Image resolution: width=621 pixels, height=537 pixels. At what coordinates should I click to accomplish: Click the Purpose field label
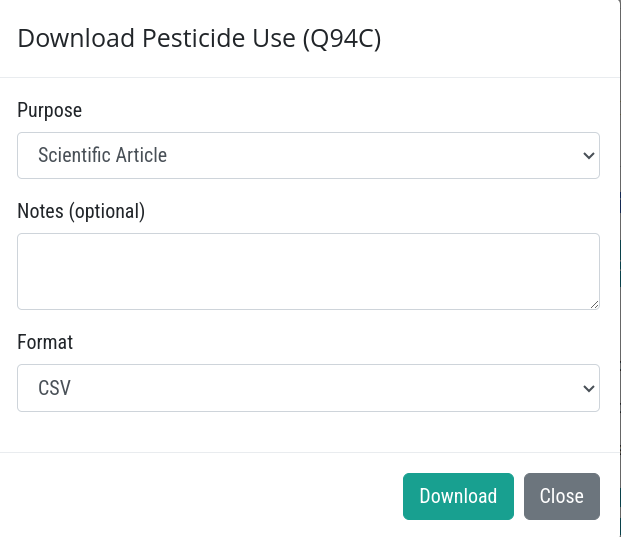(50, 110)
